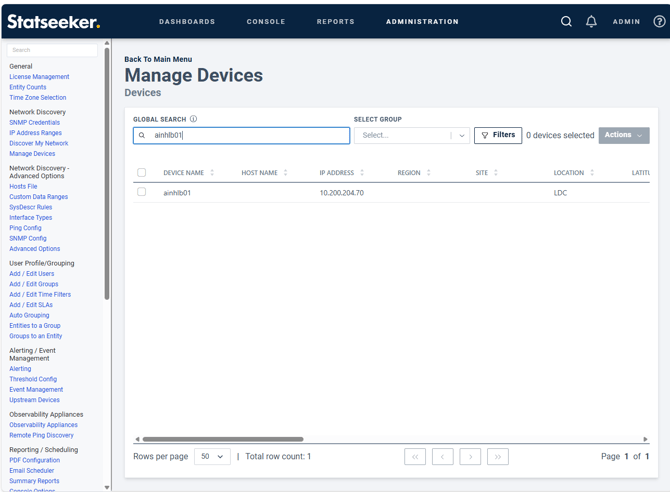Open Time Zone Selection link
The height and width of the screenshot is (492, 670).
[38, 97]
